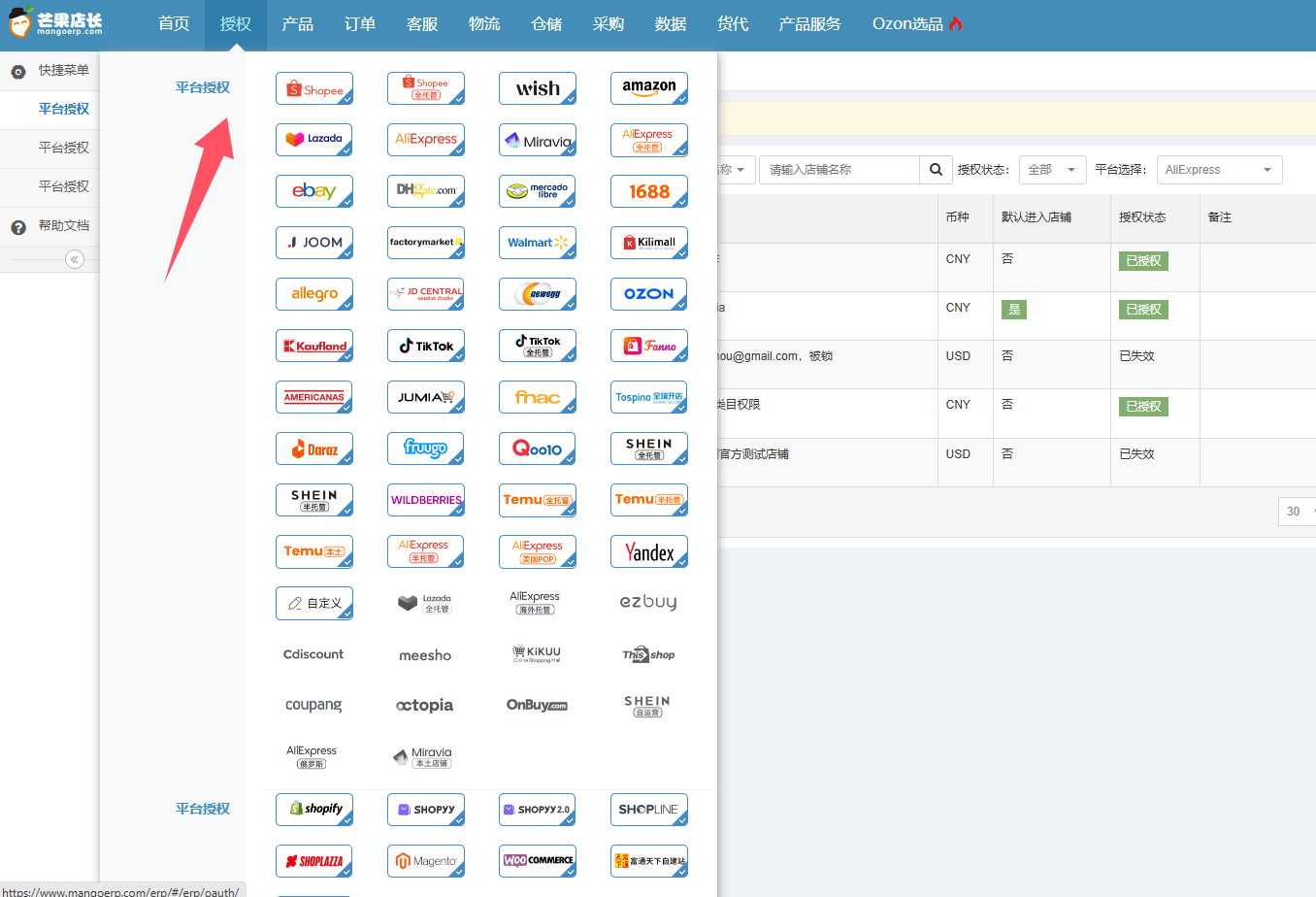The image size is (1316, 897).
Task: Open the 快捷菜单 quick menu
Action: tap(49, 71)
